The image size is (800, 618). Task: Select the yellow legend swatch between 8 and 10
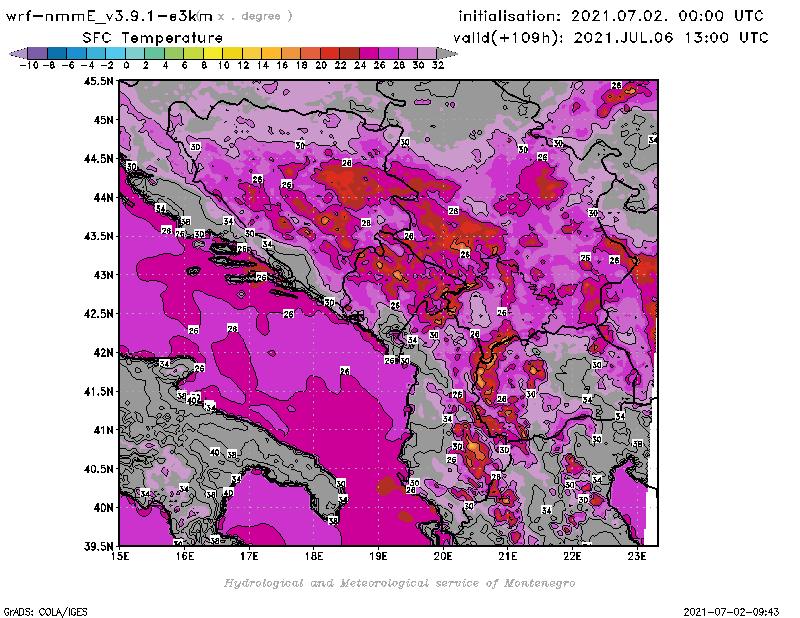(x=213, y=53)
